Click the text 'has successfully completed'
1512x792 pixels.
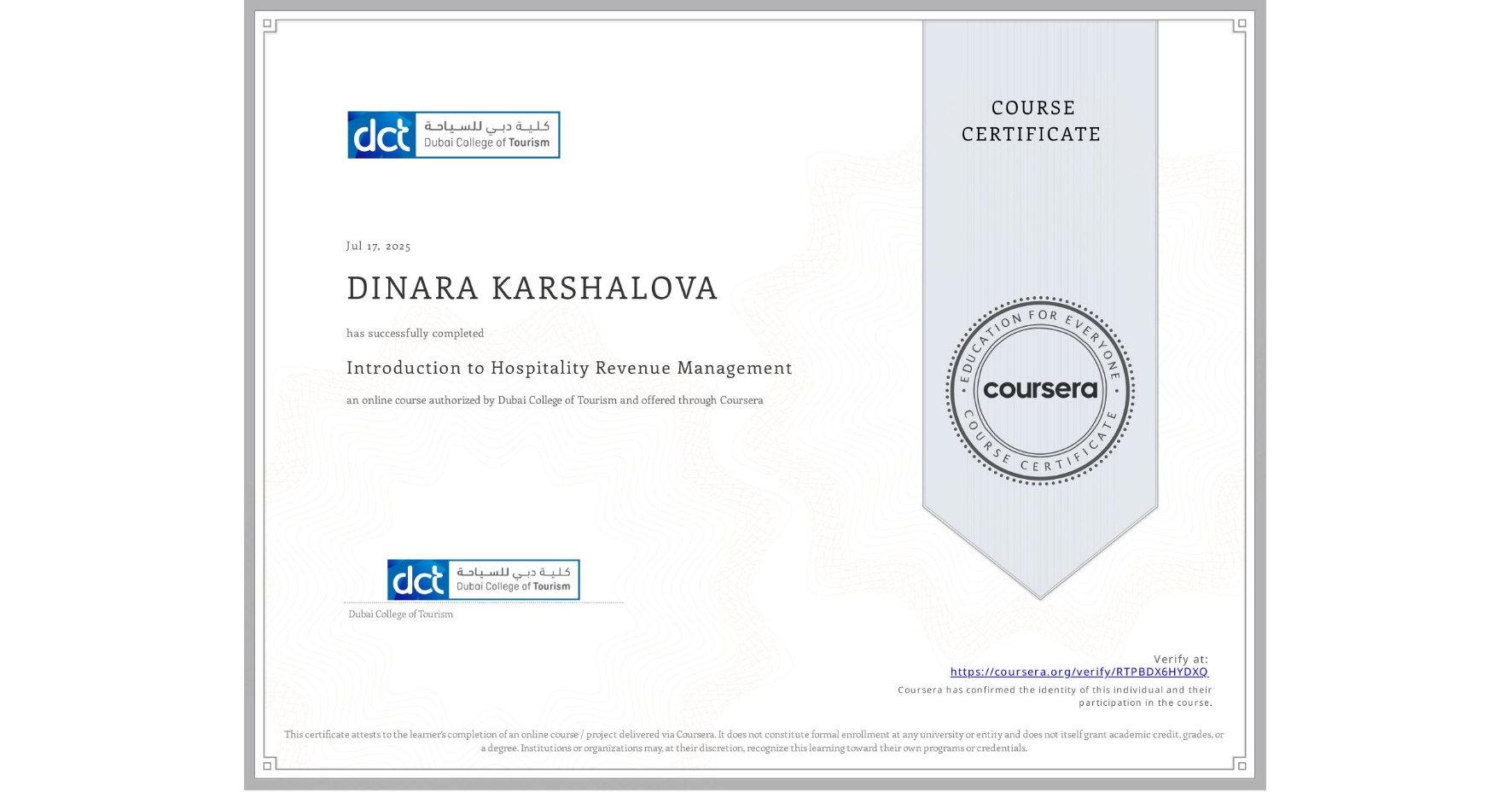(415, 334)
